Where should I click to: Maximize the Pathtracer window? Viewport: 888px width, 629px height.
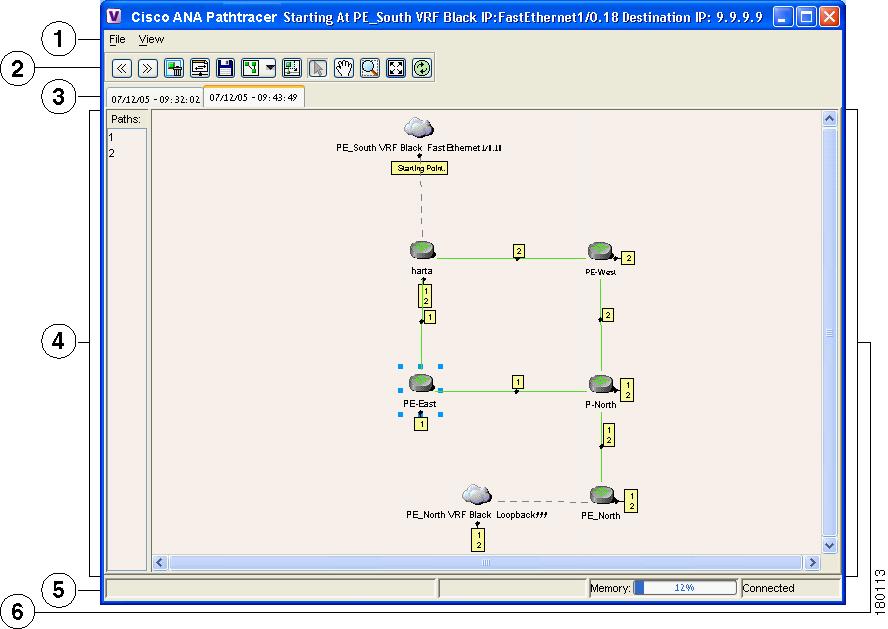(x=805, y=16)
